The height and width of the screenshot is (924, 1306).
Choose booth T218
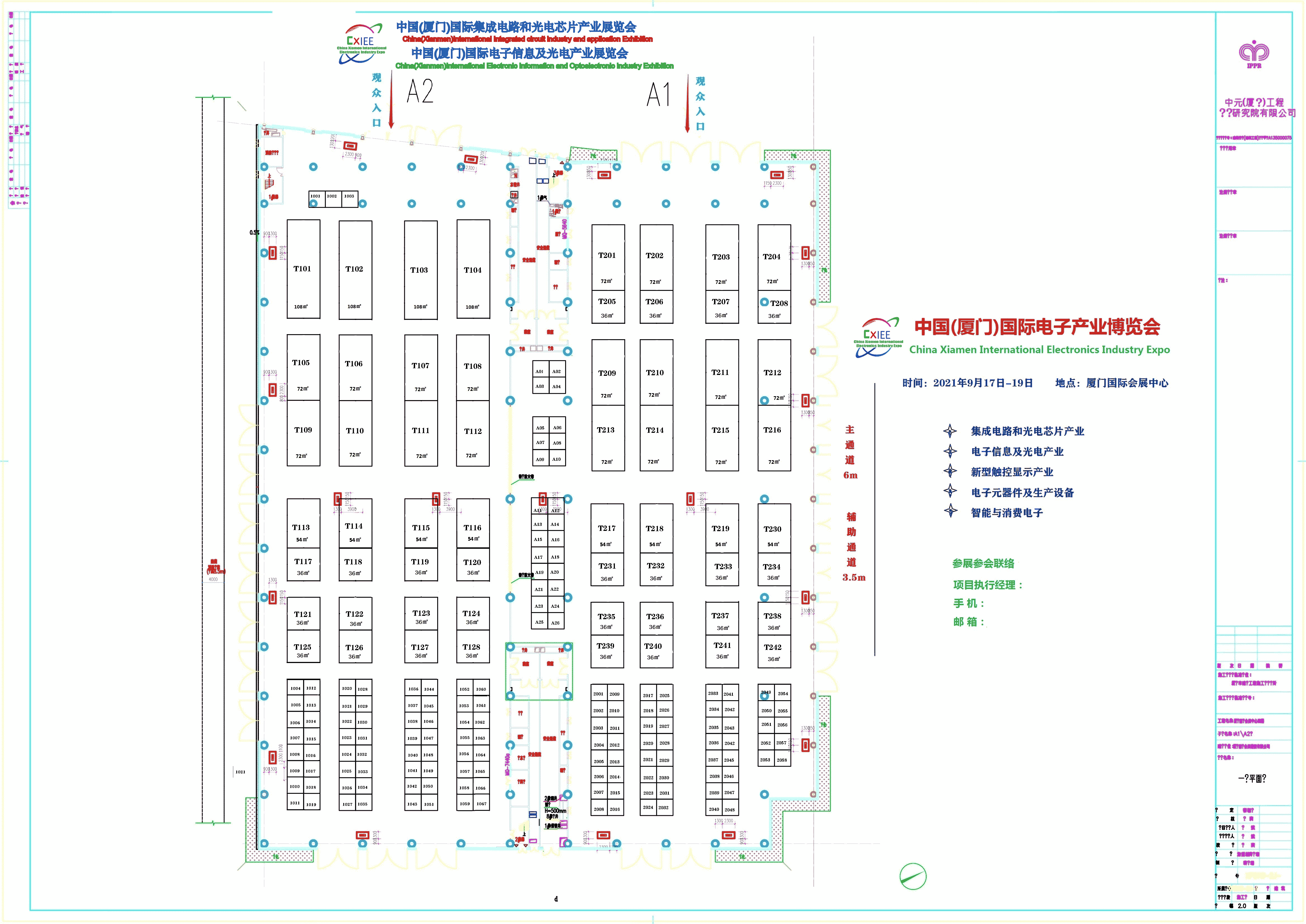[656, 528]
